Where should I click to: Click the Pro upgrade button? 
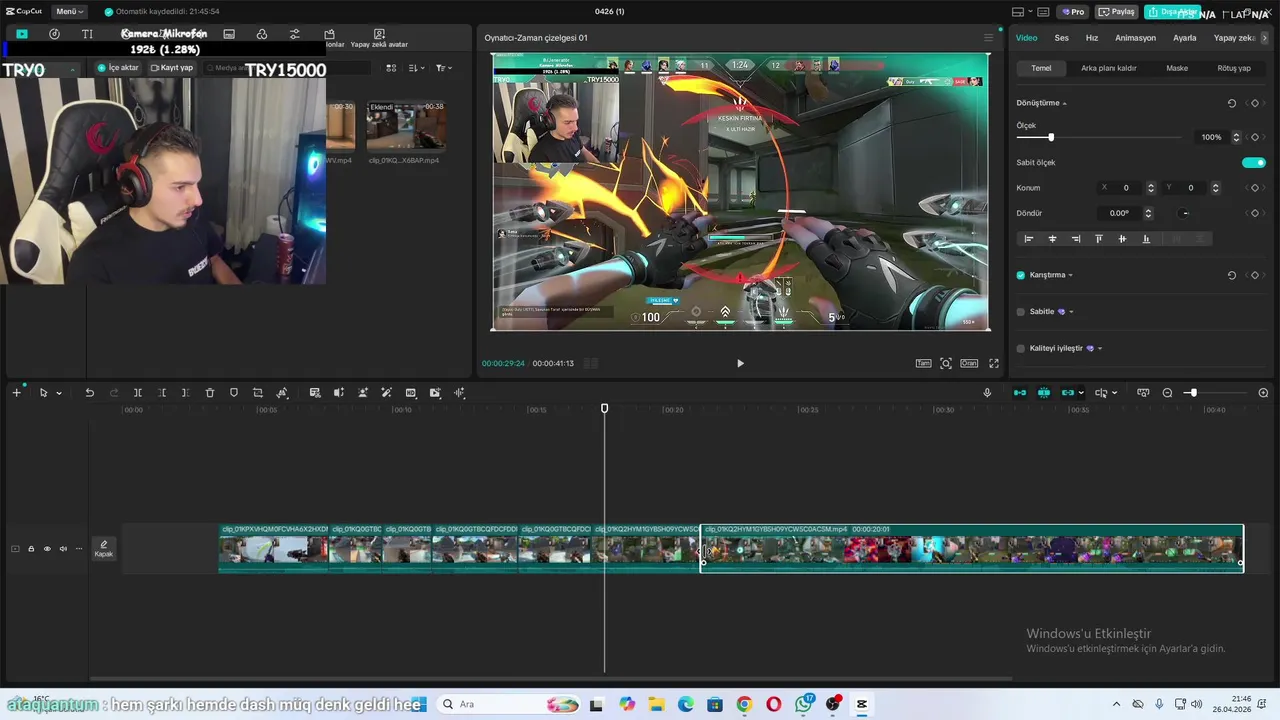1073,12
